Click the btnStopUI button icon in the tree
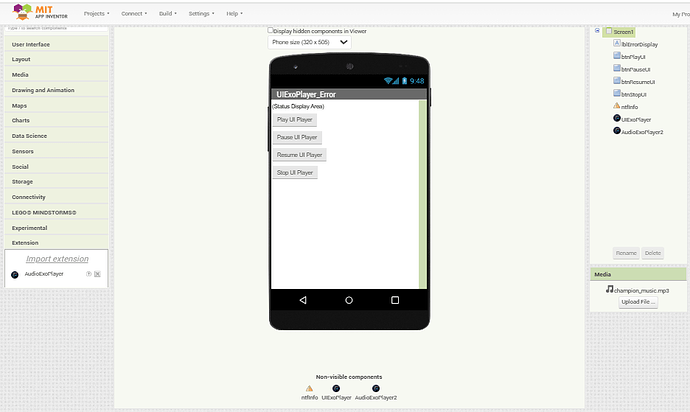690x412 pixels. click(617, 93)
